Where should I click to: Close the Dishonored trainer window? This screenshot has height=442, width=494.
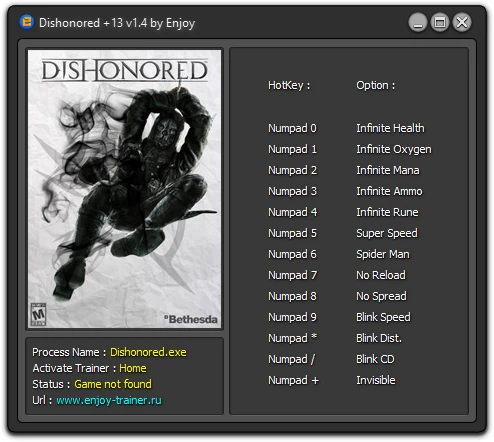pyautogui.click(x=462, y=23)
